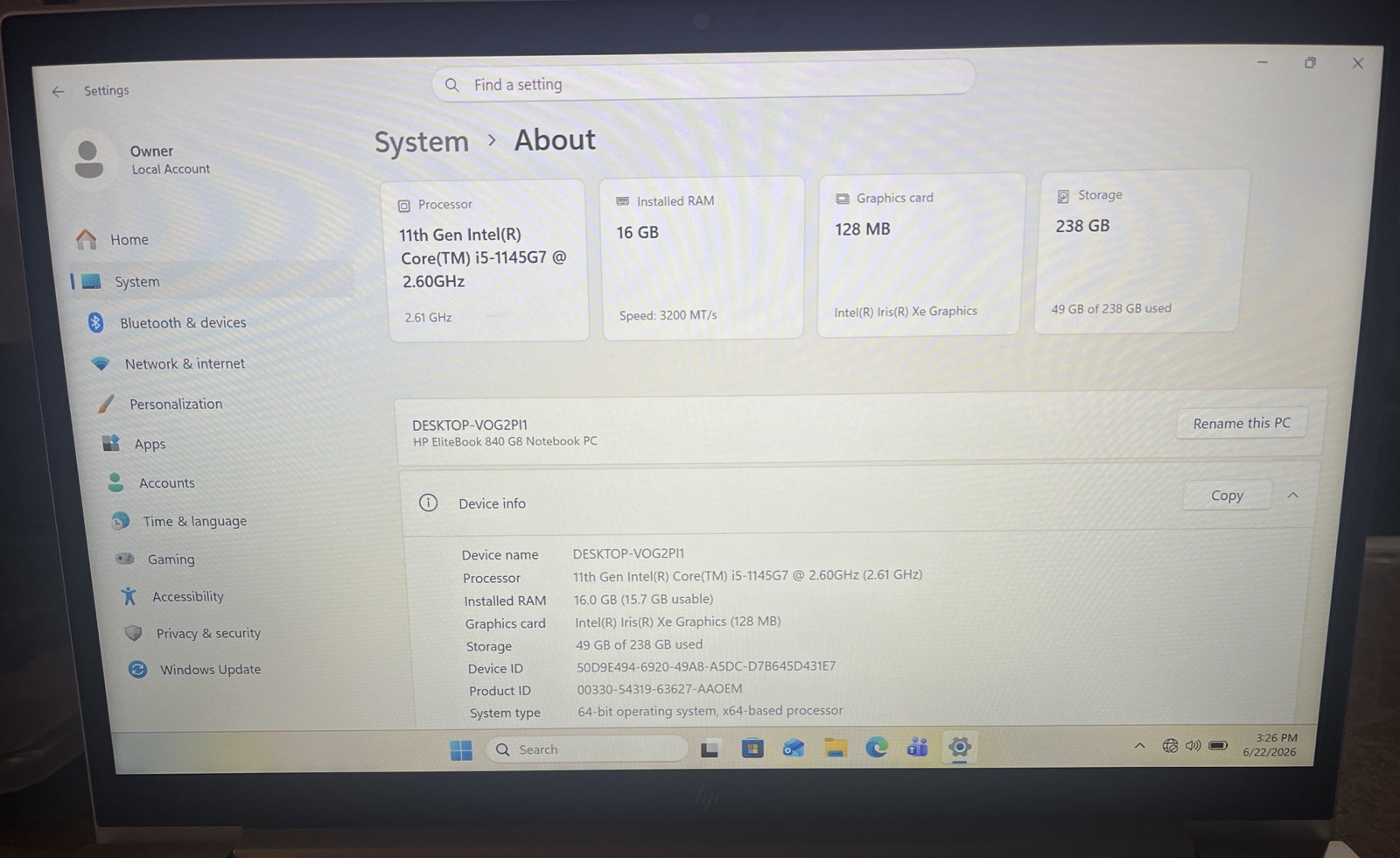The width and height of the screenshot is (1400, 858).
Task: Click the '64-bit operating system' system type text
Action: [710, 711]
